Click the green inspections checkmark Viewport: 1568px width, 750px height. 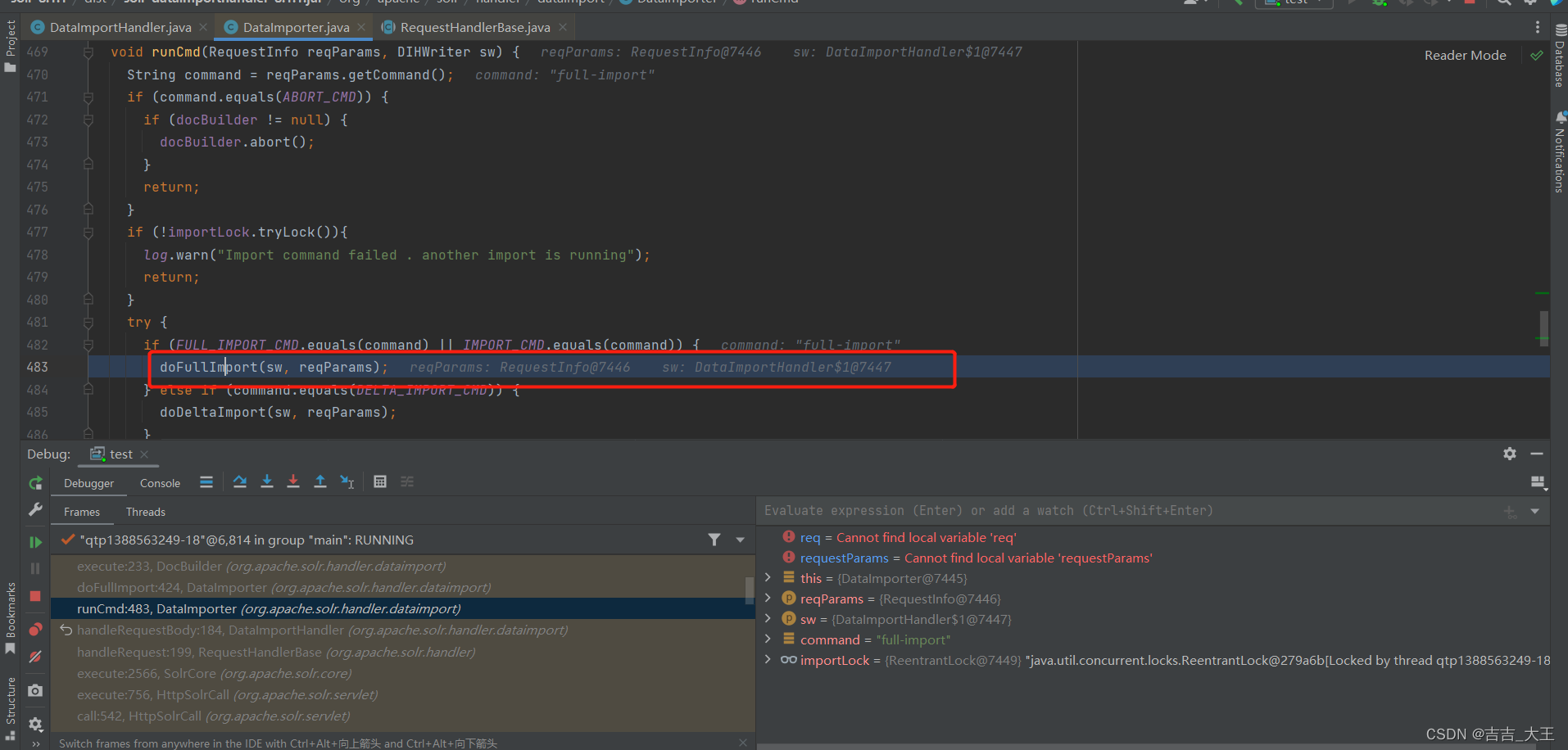pos(1536,56)
